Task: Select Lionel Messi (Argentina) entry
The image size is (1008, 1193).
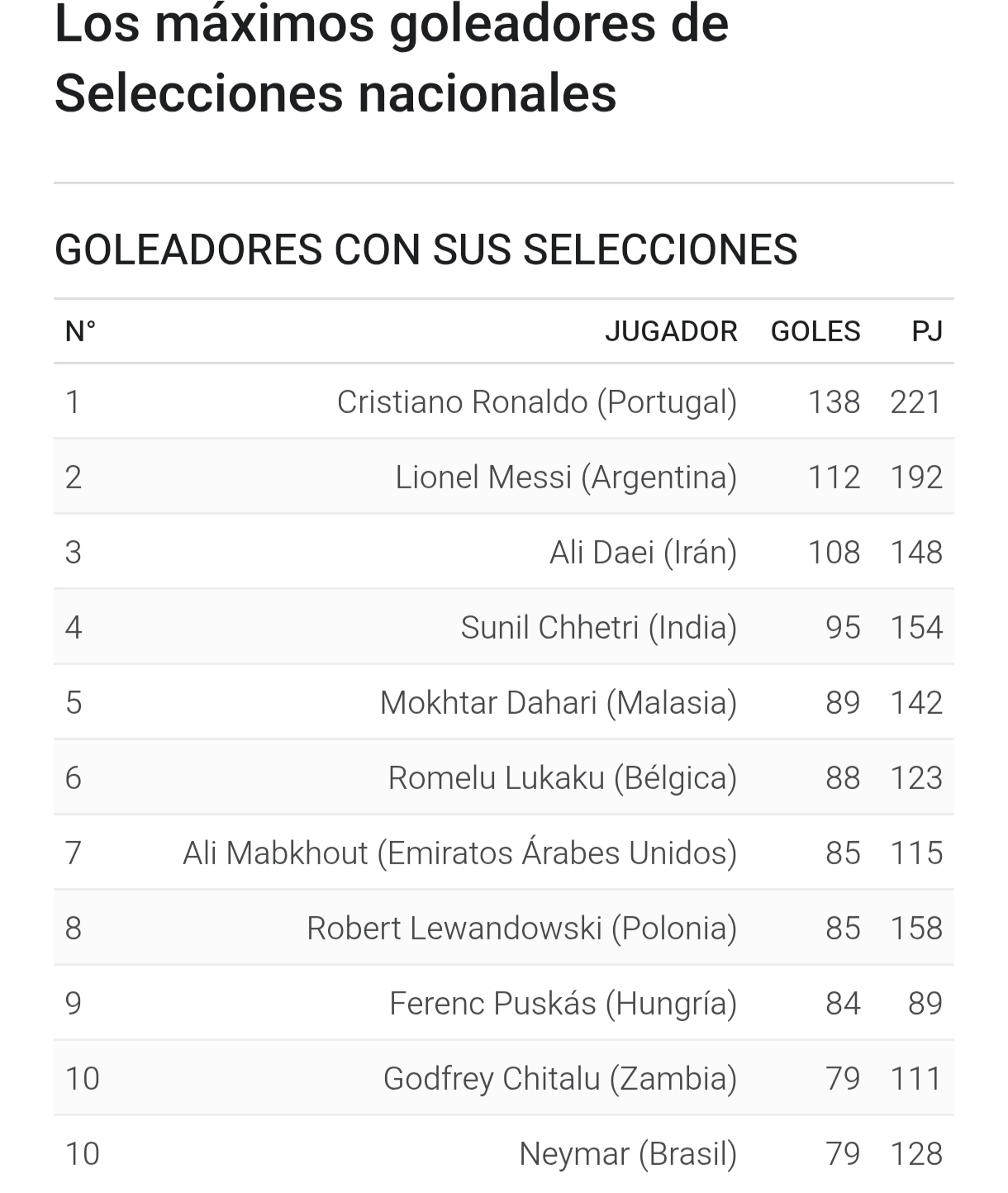Action: click(566, 478)
